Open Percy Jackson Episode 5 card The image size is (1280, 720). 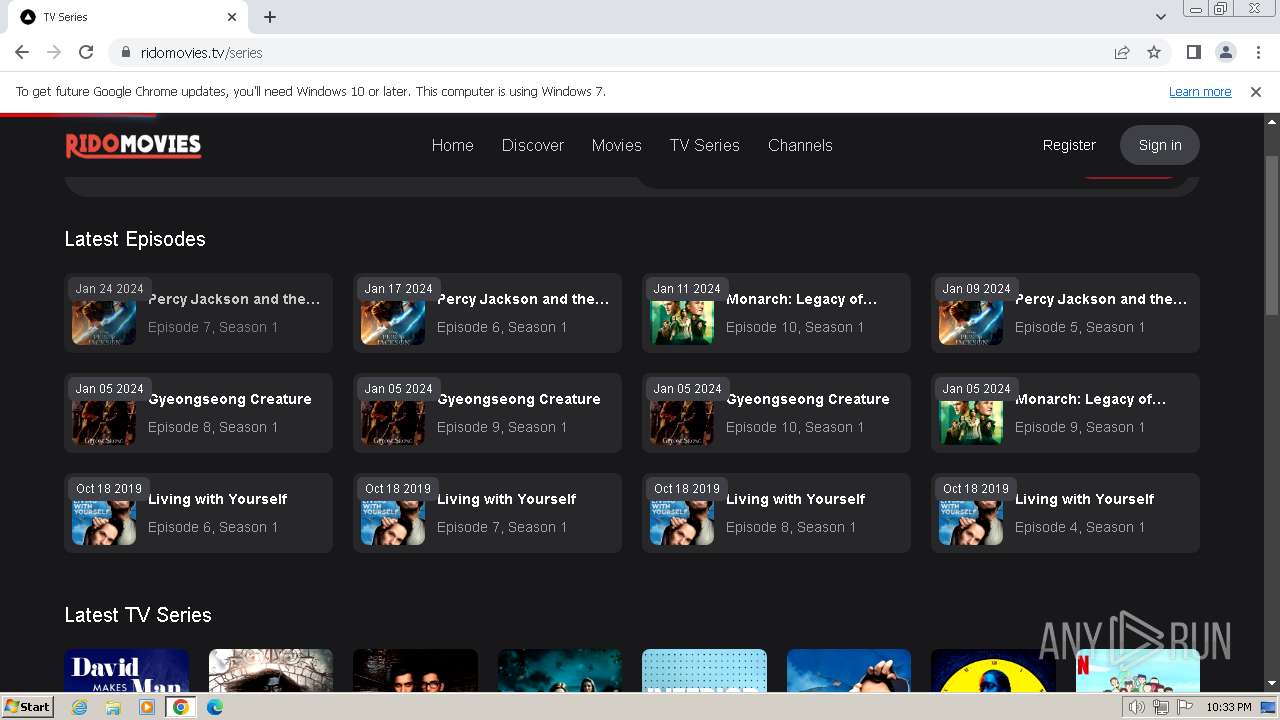pos(1065,313)
